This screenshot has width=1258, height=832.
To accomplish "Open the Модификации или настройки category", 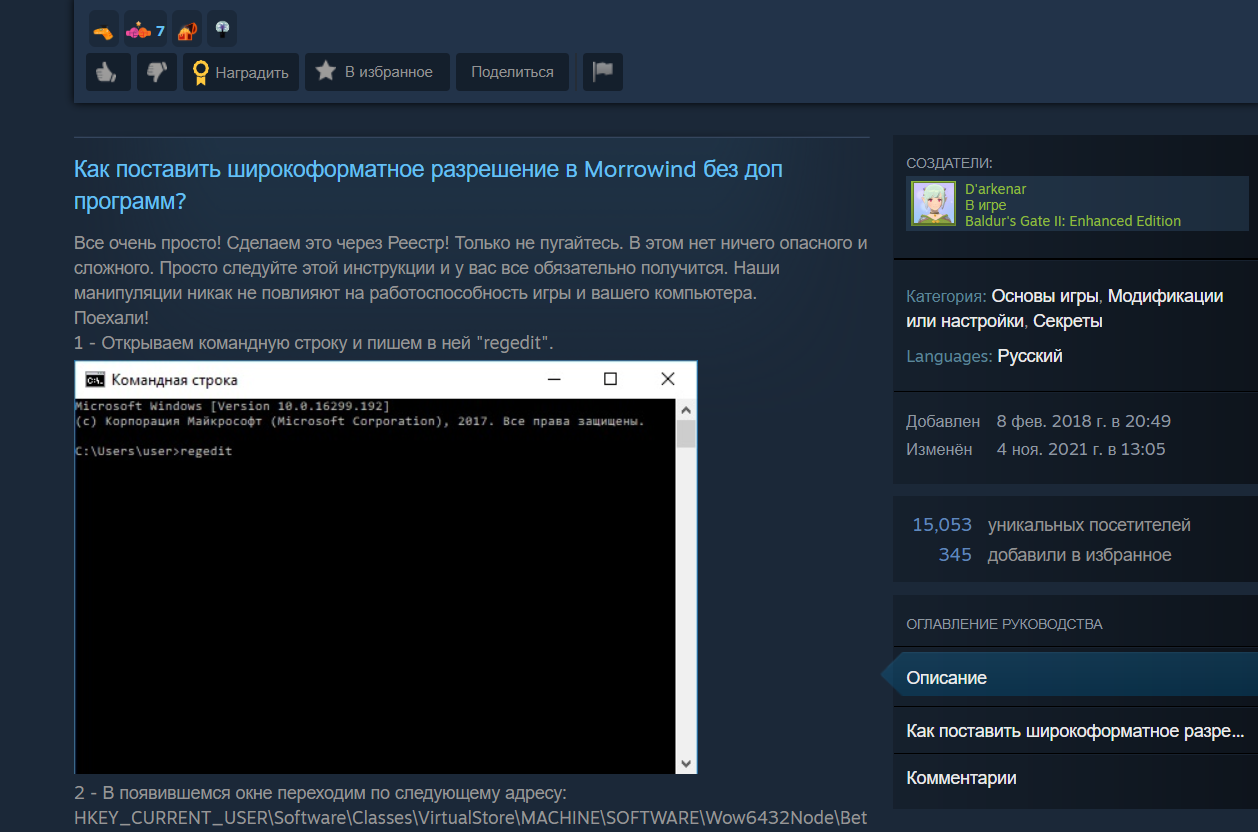I will click(1065, 309).
